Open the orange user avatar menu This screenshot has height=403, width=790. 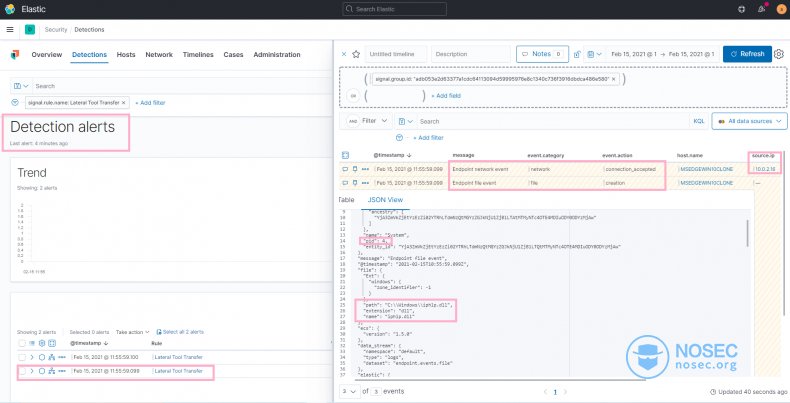click(781, 9)
